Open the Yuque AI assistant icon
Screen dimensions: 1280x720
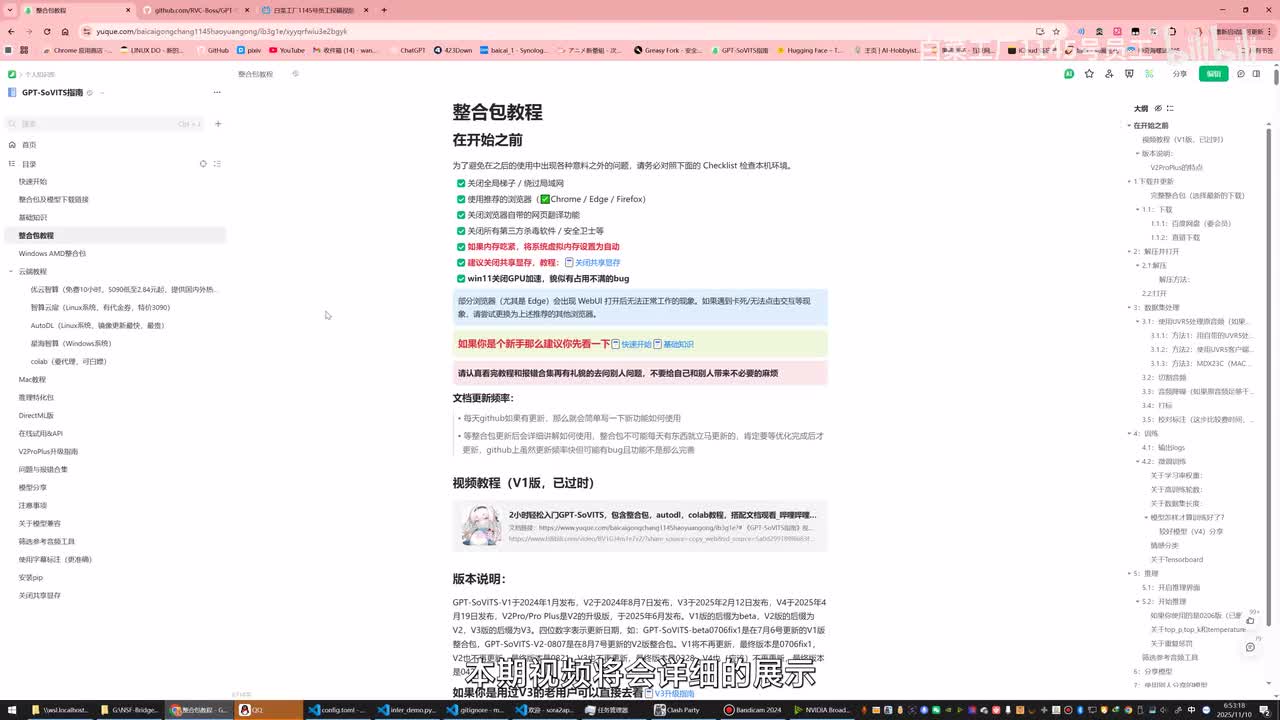[x=1069, y=73]
